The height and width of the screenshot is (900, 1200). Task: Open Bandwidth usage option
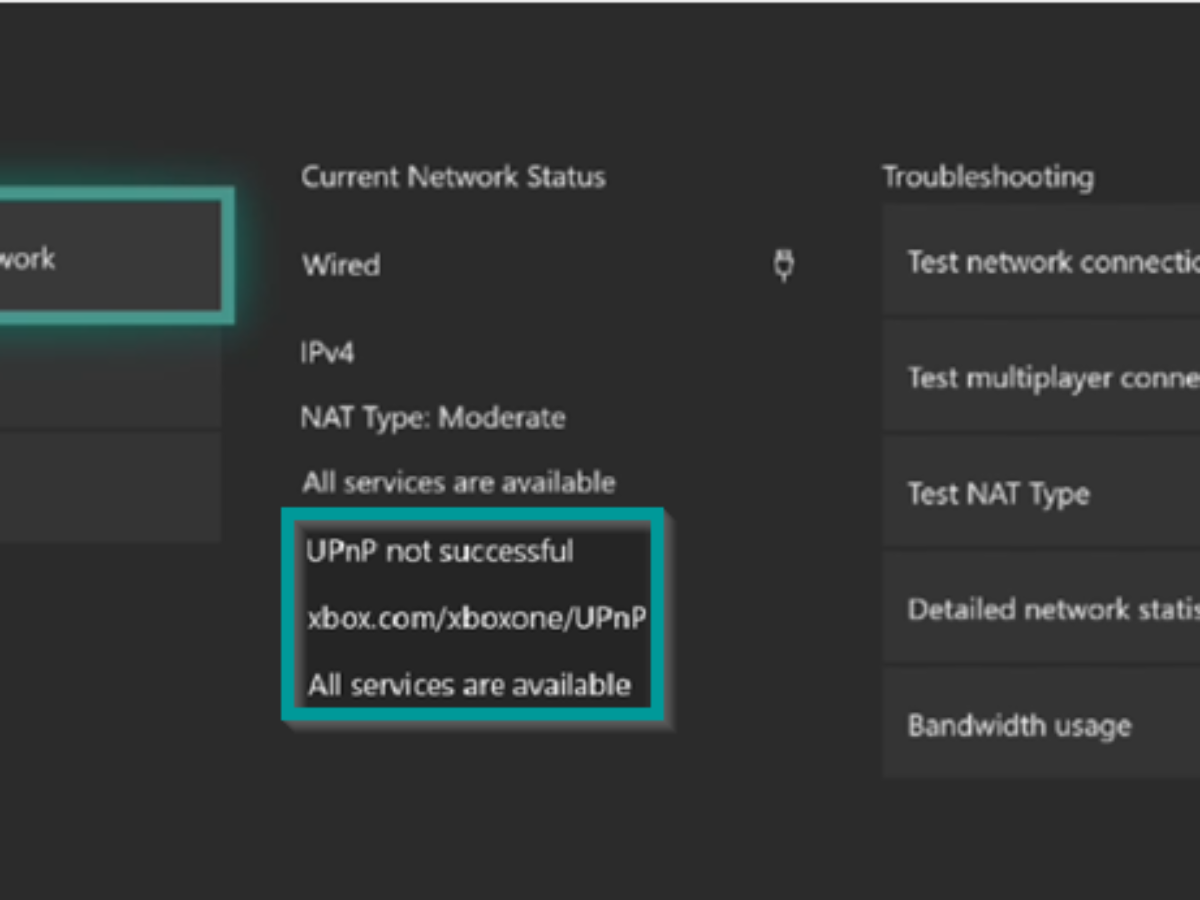point(1040,725)
